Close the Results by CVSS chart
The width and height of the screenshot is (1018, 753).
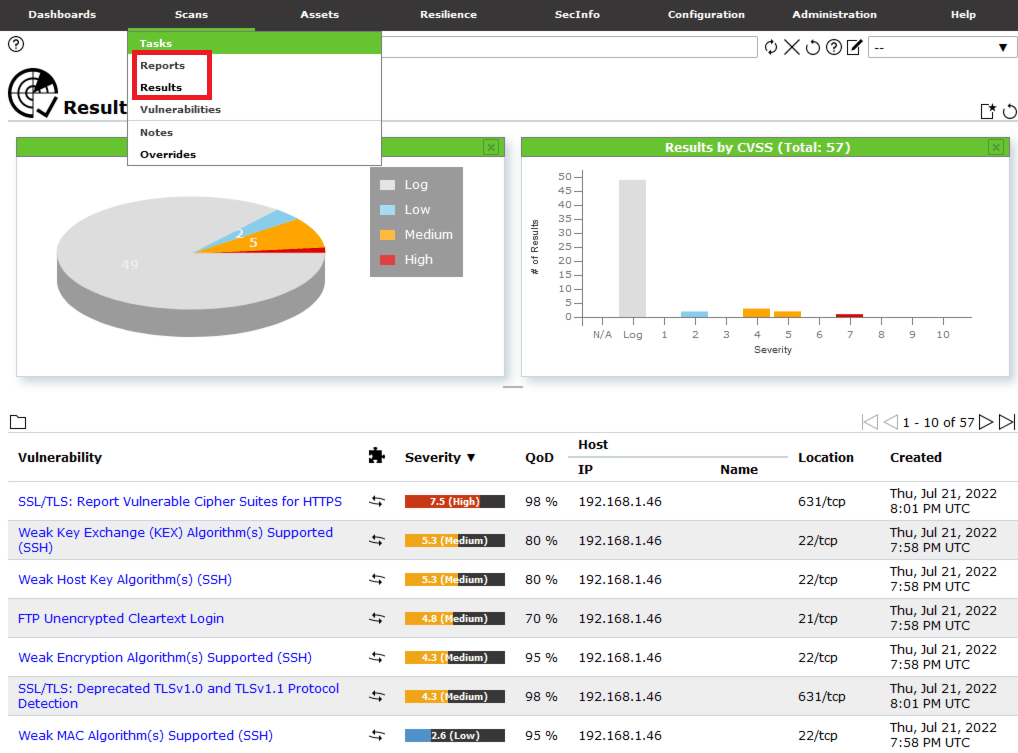[x=996, y=147]
